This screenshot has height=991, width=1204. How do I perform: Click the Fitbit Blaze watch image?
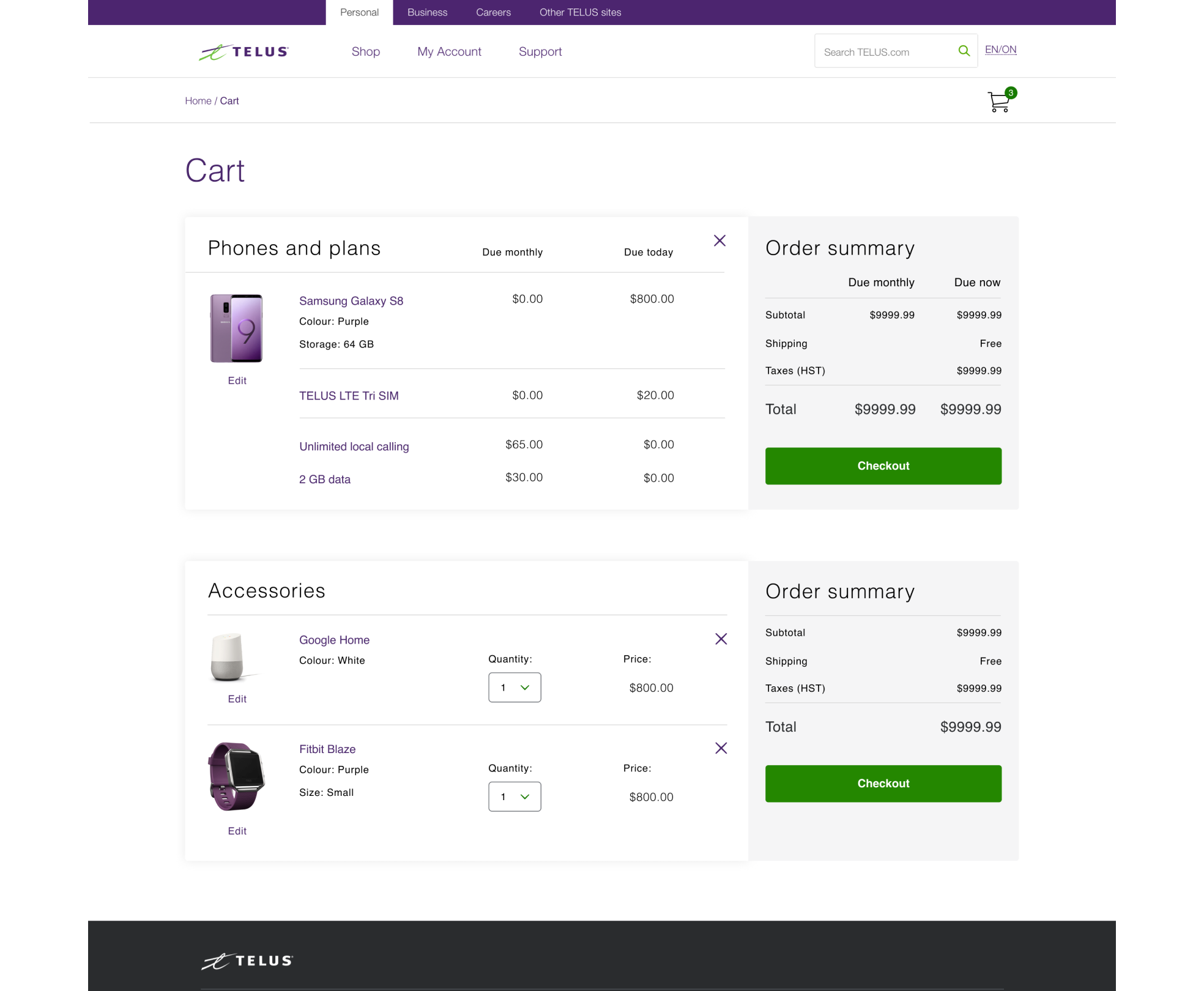coord(236,777)
